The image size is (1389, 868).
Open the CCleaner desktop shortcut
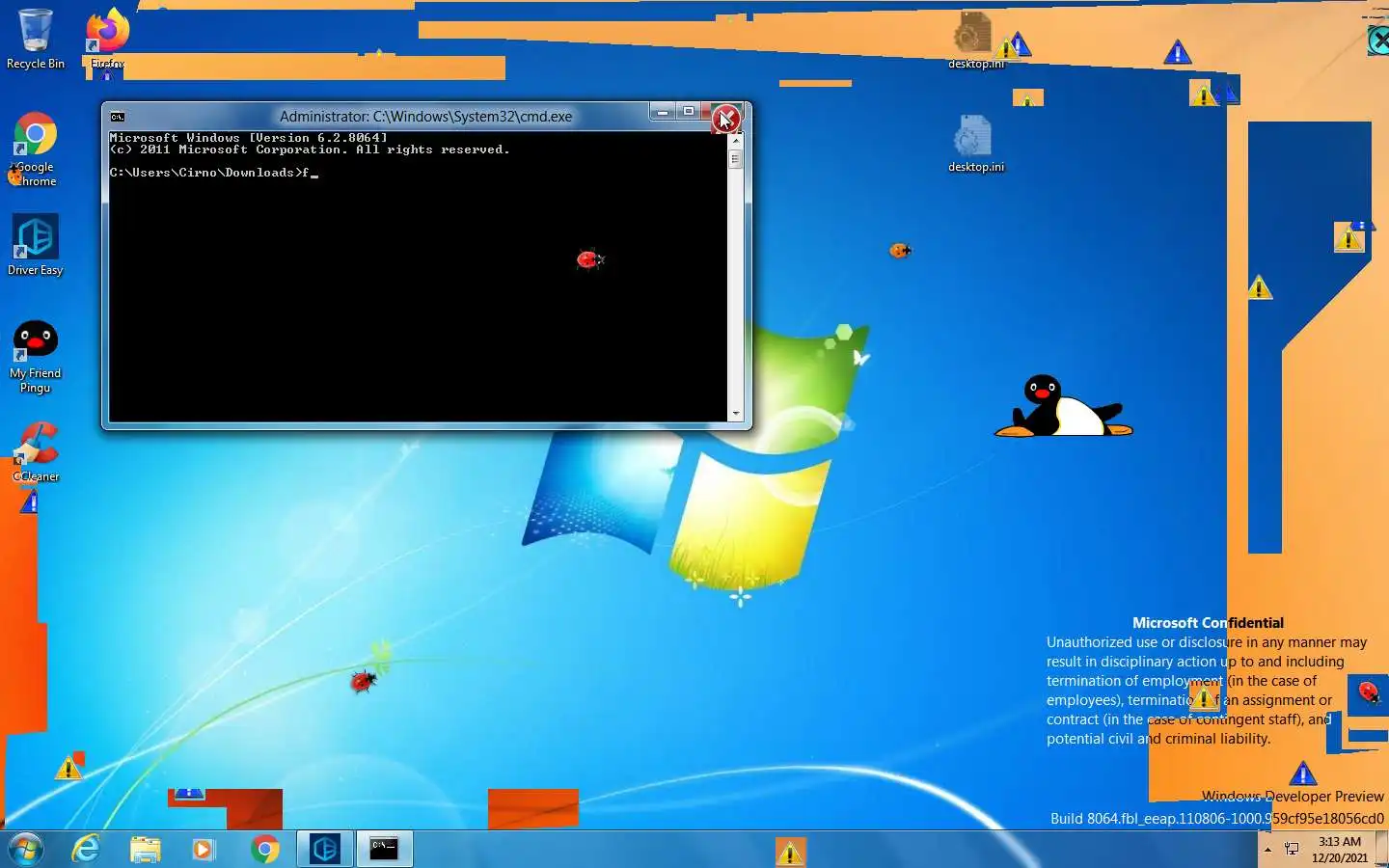36,451
